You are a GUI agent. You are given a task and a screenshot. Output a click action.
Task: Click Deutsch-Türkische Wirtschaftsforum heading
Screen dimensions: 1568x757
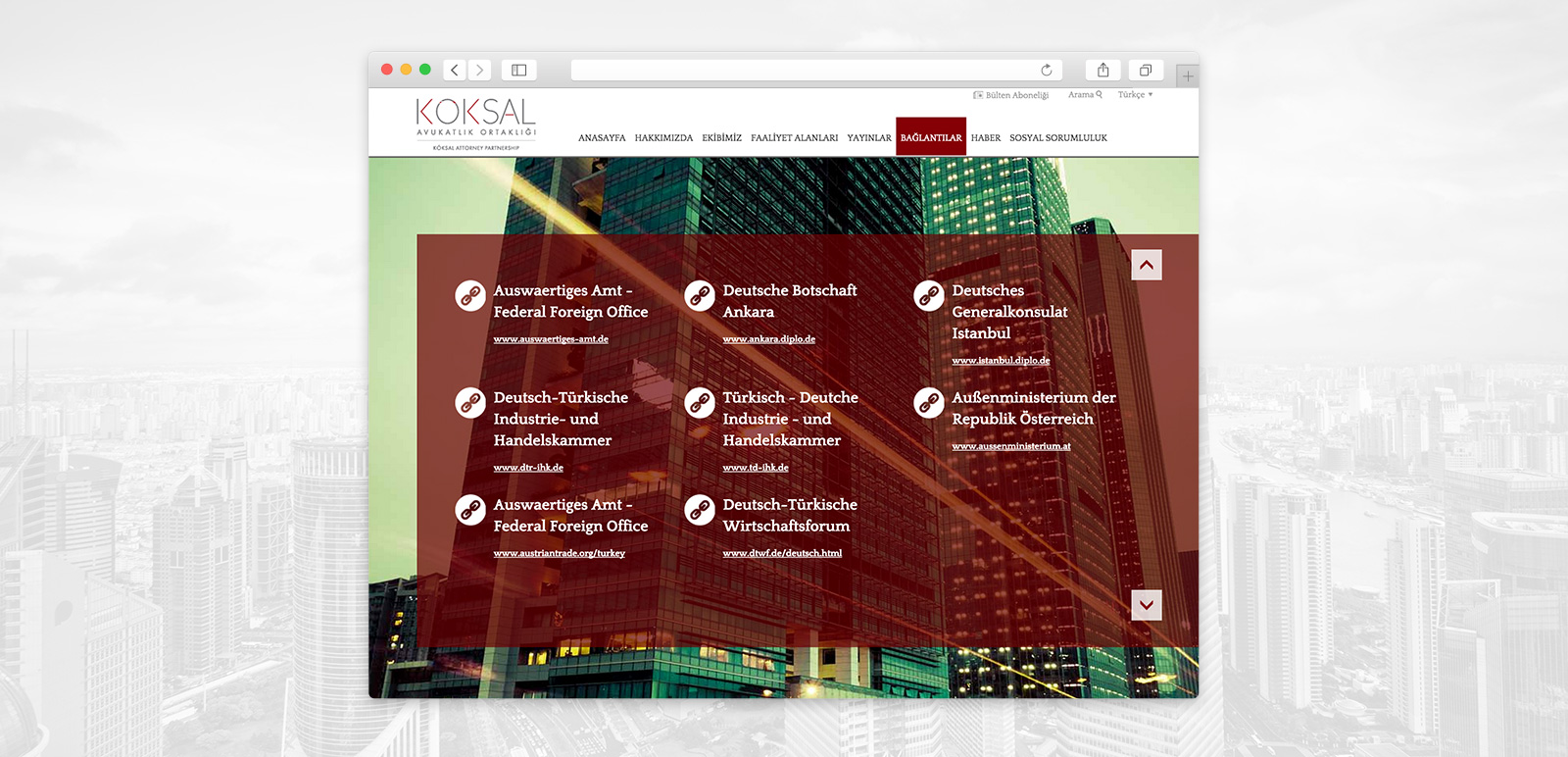coord(790,515)
